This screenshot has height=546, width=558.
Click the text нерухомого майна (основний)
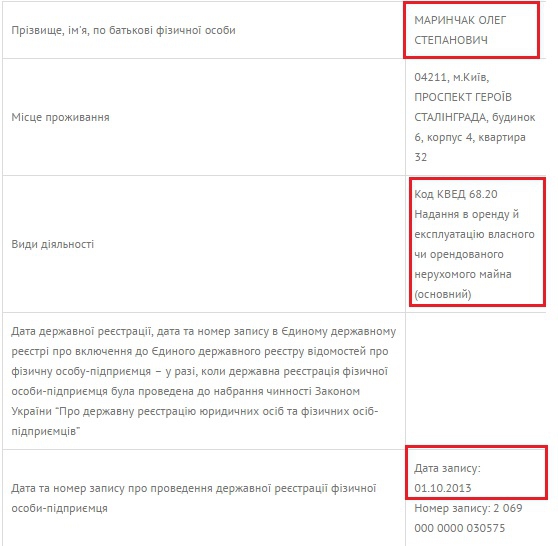tap(463, 284)
